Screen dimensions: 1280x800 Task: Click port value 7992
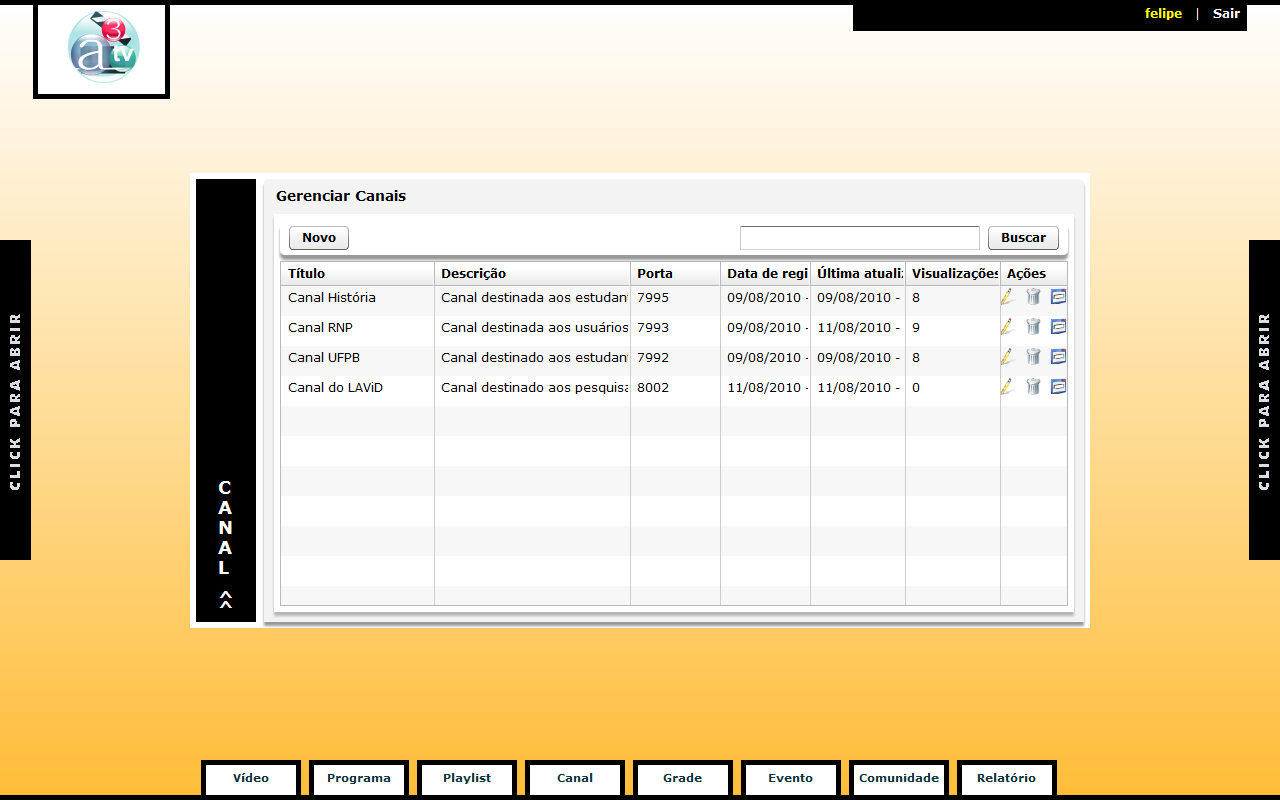point(653,358)
